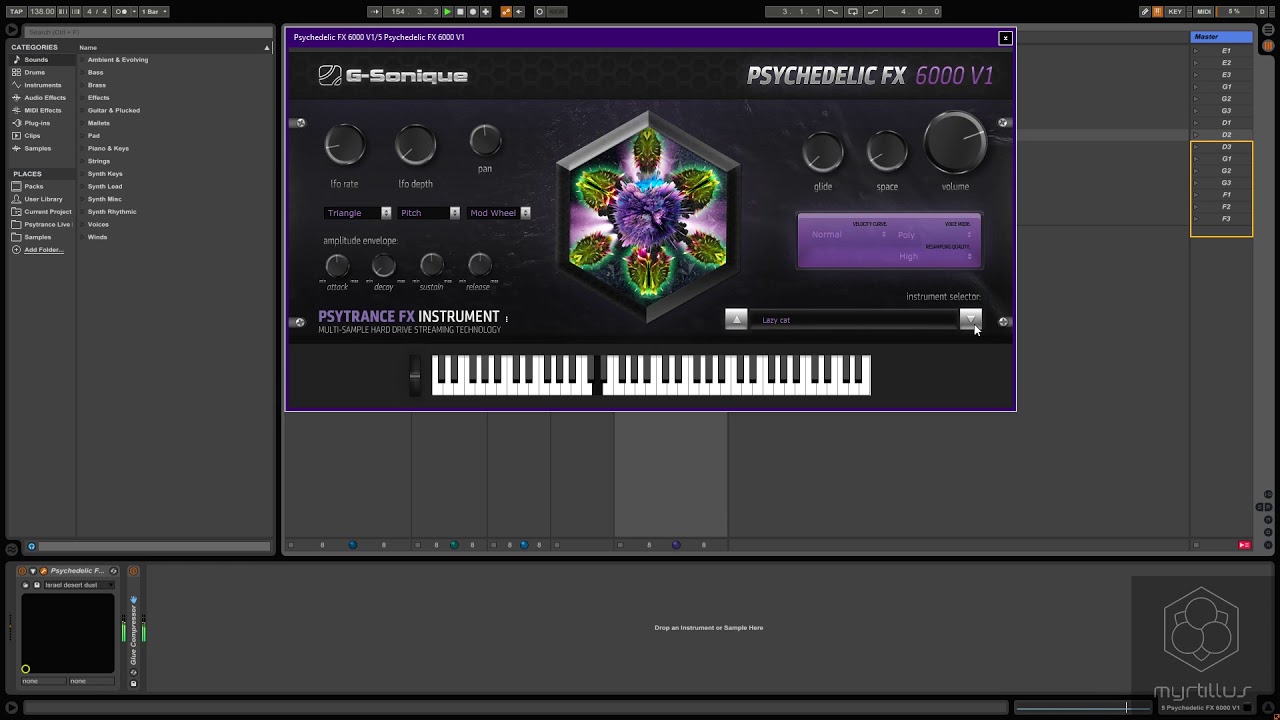Viewport: 1280px width, 720px height.
Task: Start playback with the green Play button
Action: [447, 12]
